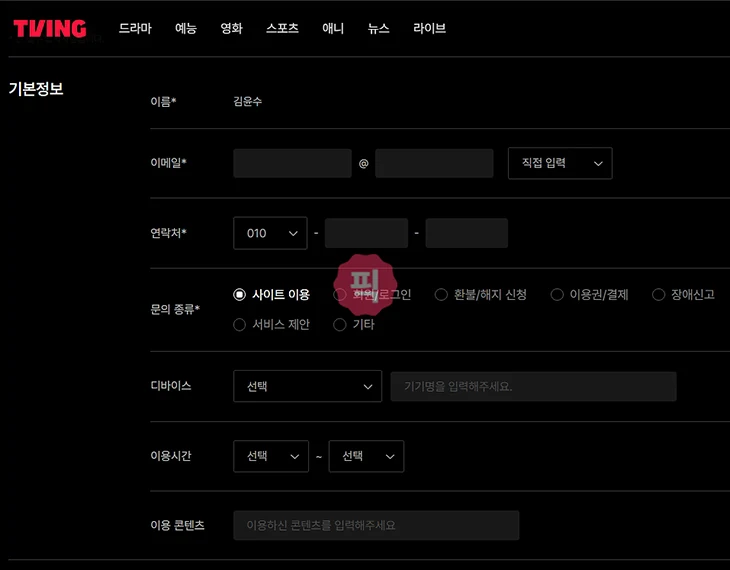
Task: Go to the 영화 section
Action: (x=231, y=28)
